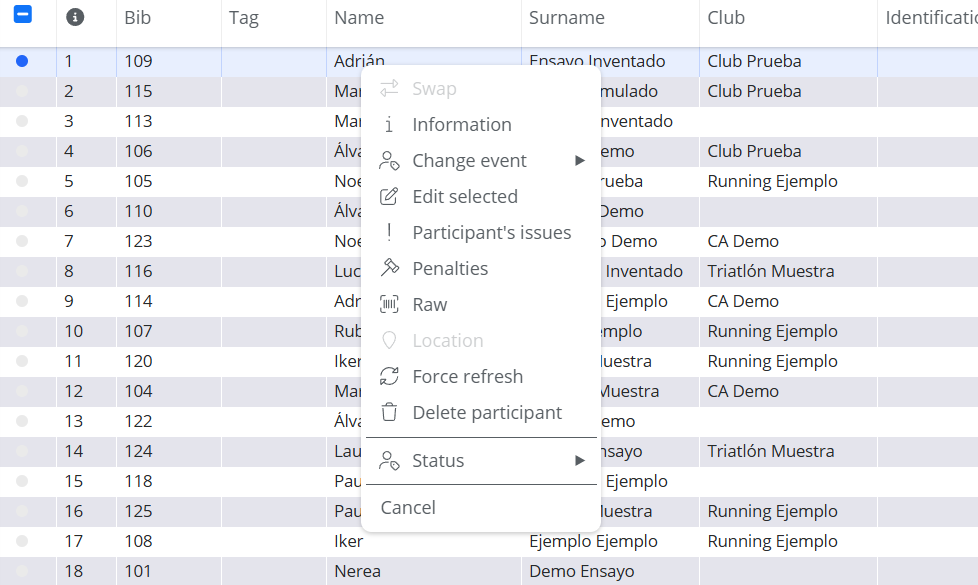Click the name Iker in row 17
978x585 pixels.
(x=349, y=541)
